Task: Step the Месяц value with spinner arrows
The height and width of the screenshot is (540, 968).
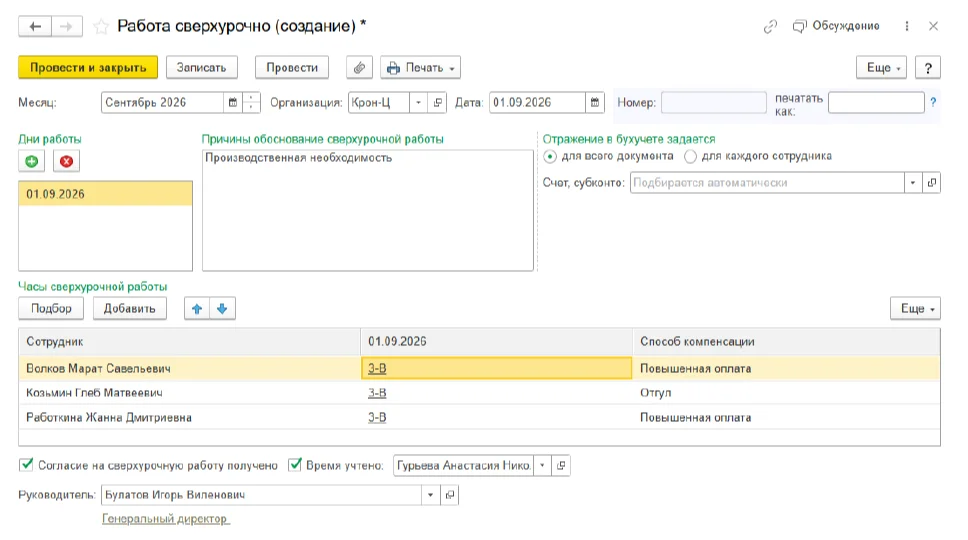Action: click(x=251, y=102)
